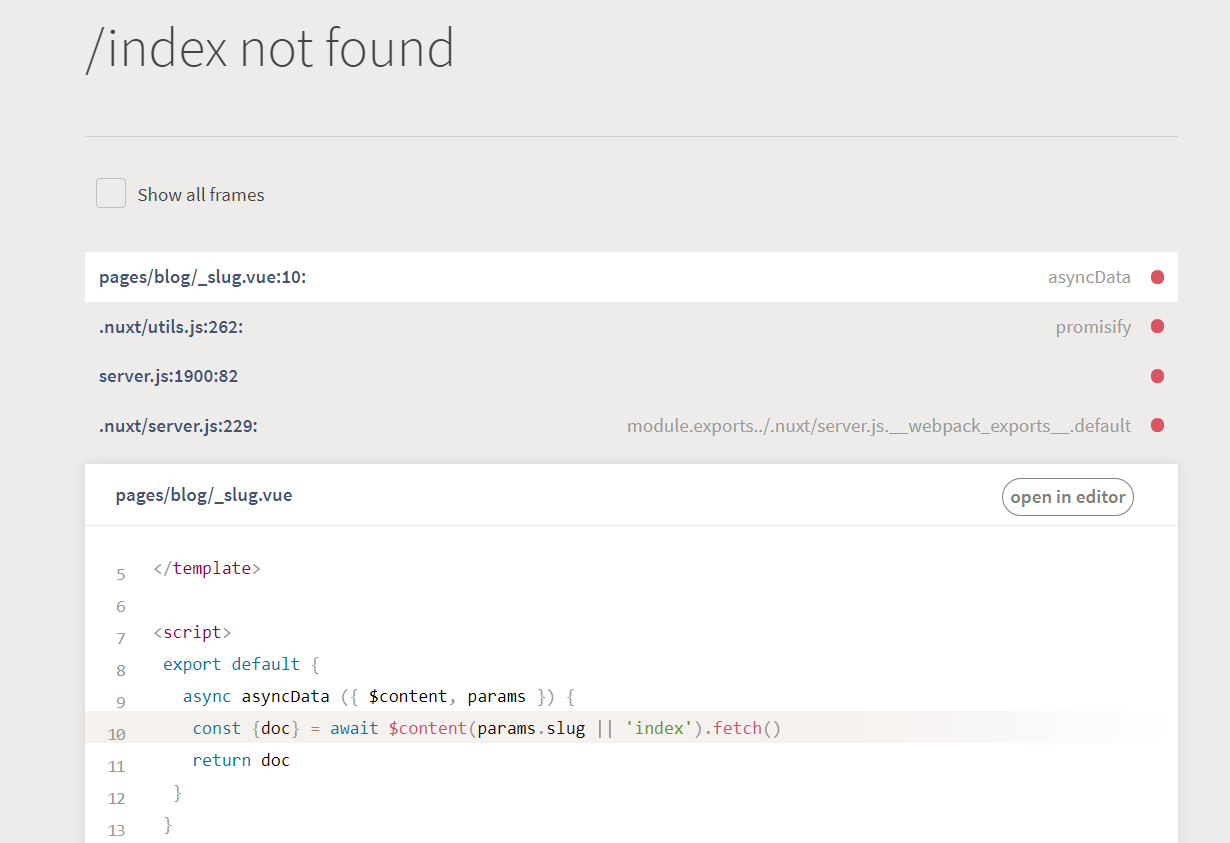
Task: Collapse the pages/blog/_slug.vue:10 frame
Action: [x=204, y=277]
